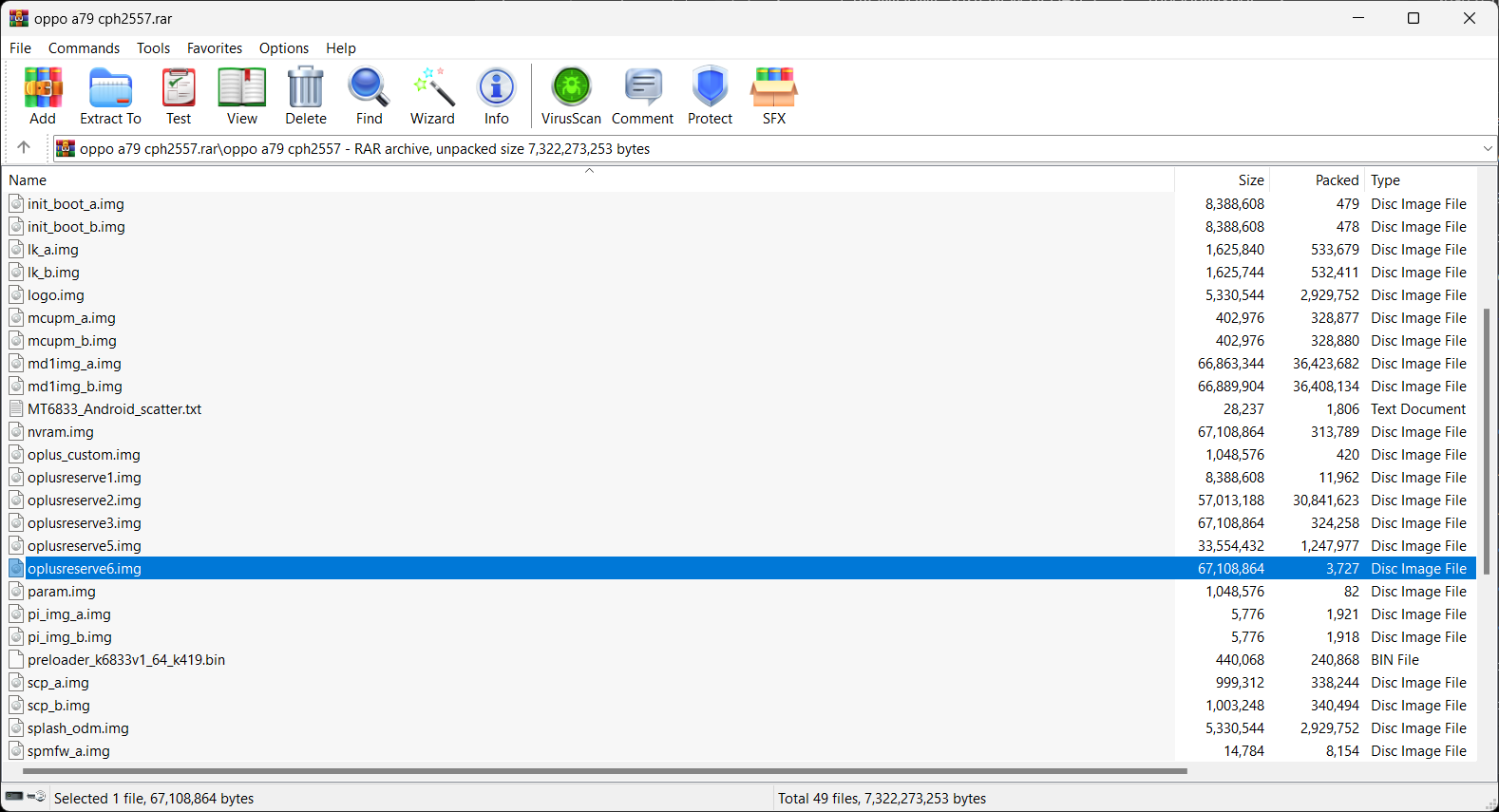Click the Add archive toolbar icon
This screenshot has height=812, width=1499.
point(43,96)
